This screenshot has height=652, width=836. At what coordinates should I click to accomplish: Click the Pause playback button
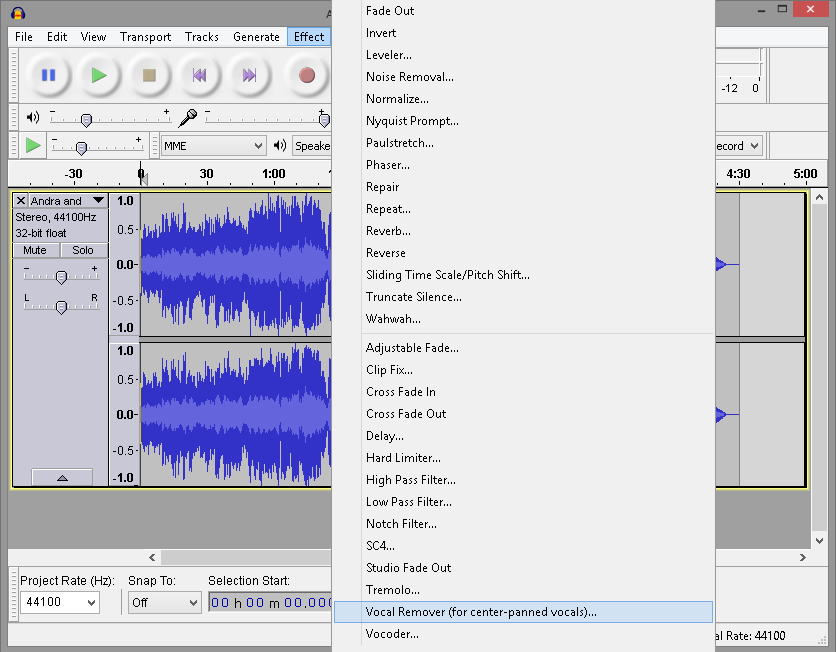pos(48,75)
